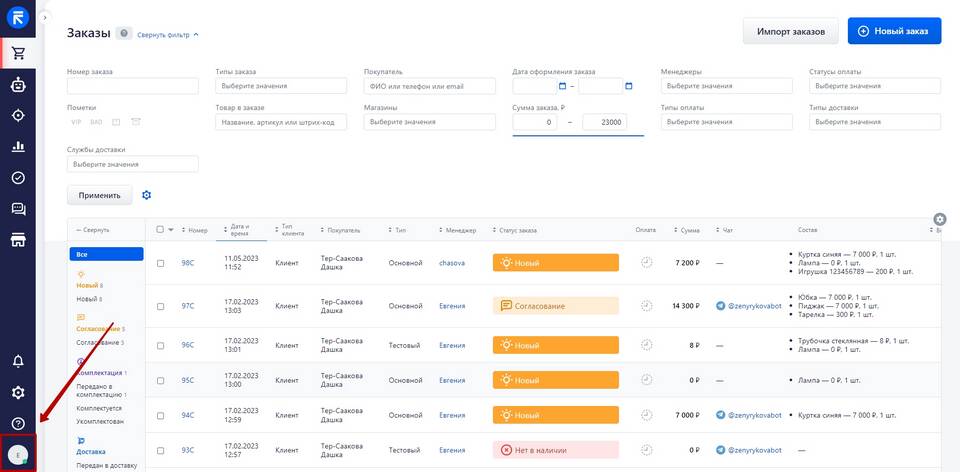This screenshot has width=960, height=472.
Task: Open the analytics bar chart sidebar icon
Action: pos(18,147)
